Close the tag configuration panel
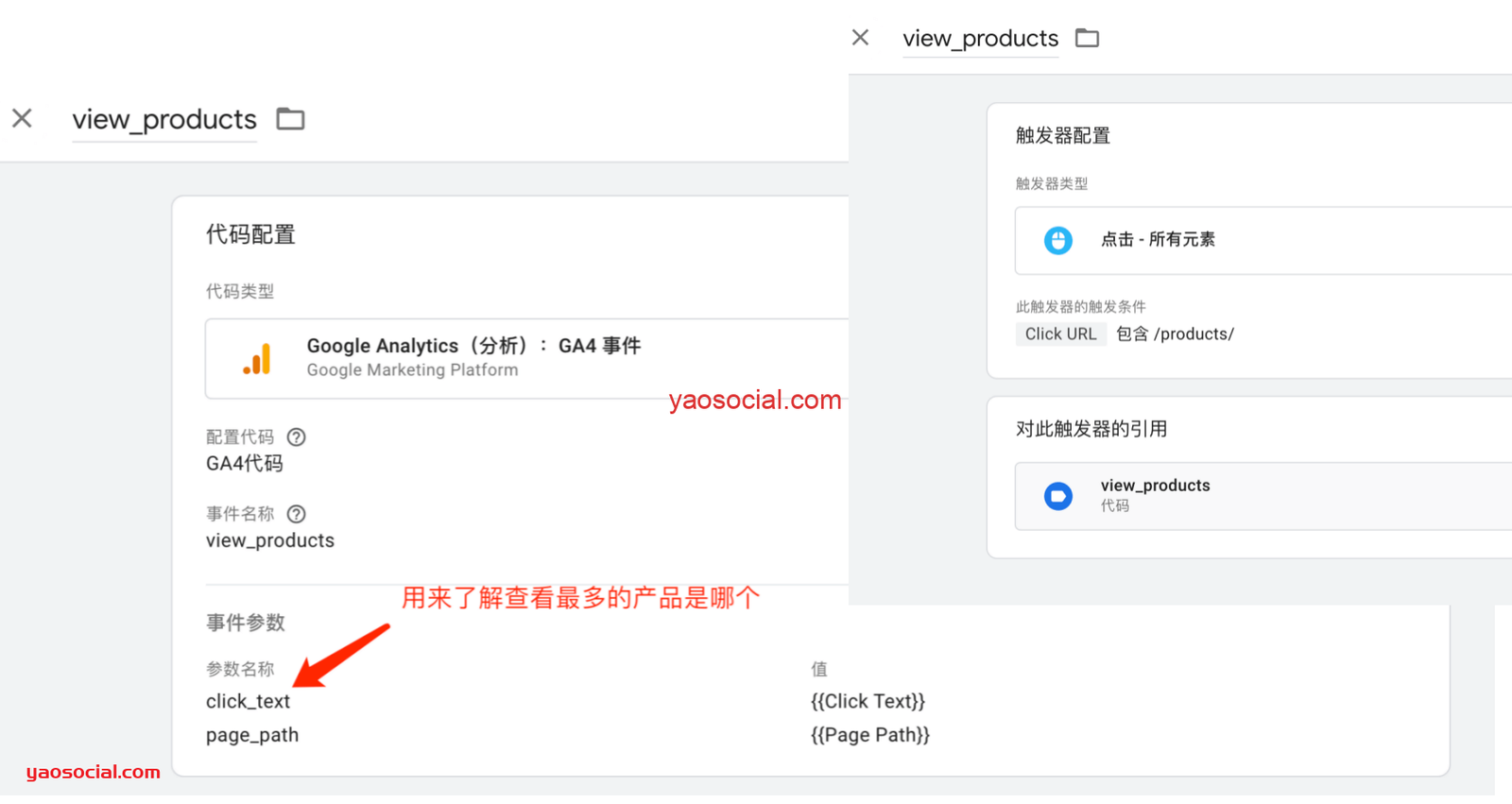The width and height of the screenshot is (1512, 804). click(22, 118)
